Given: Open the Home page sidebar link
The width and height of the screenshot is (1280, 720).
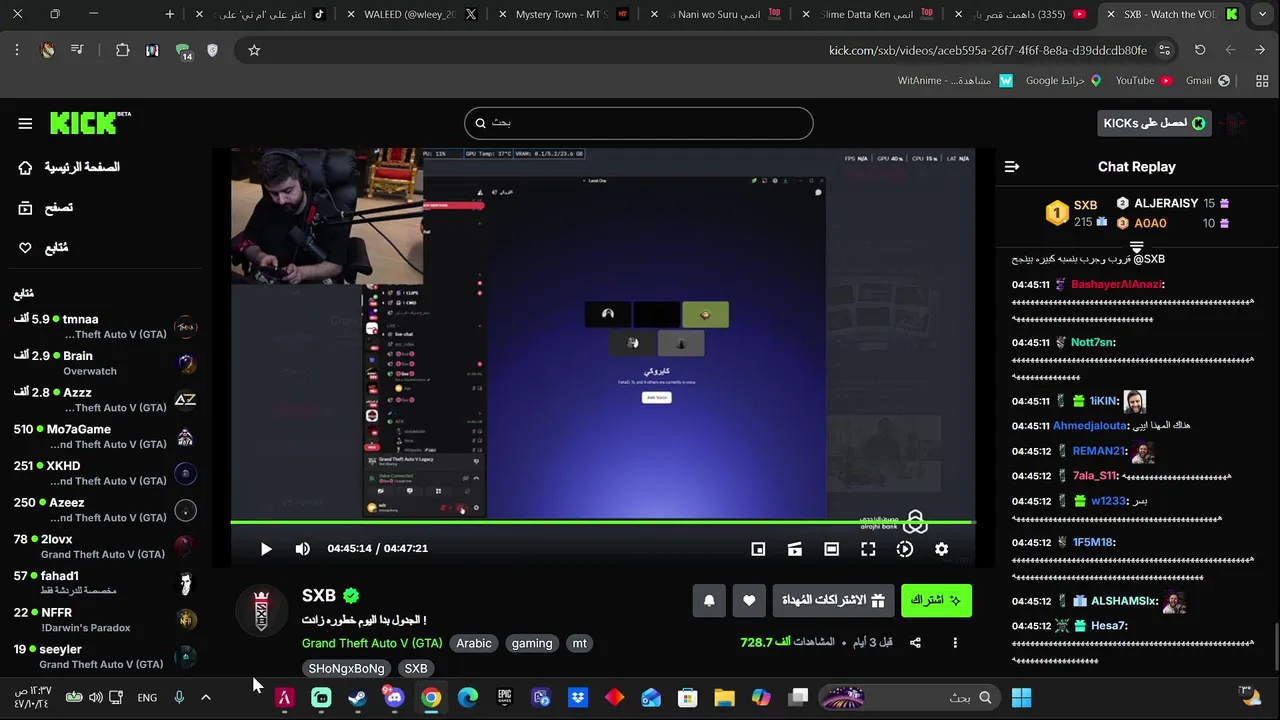Looking at the screenshot, I should [x=69, y=167].
